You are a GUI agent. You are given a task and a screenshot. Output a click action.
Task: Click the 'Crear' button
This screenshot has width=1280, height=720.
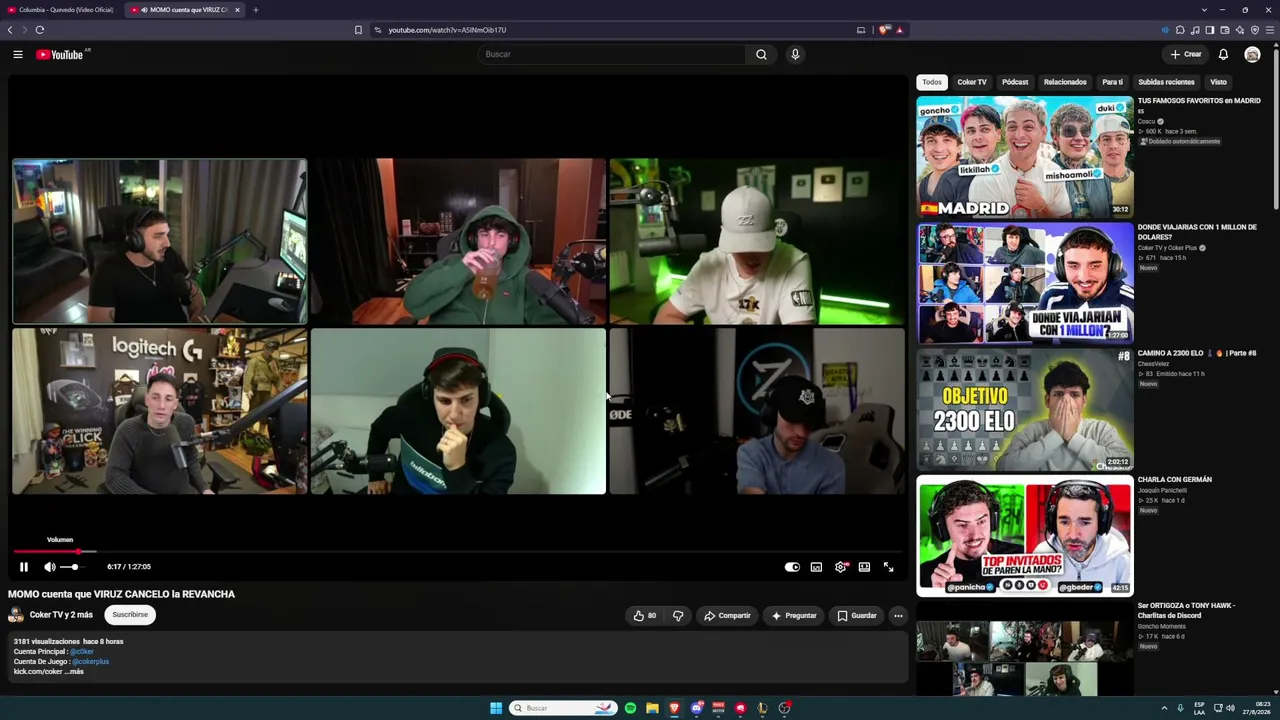1186,54
